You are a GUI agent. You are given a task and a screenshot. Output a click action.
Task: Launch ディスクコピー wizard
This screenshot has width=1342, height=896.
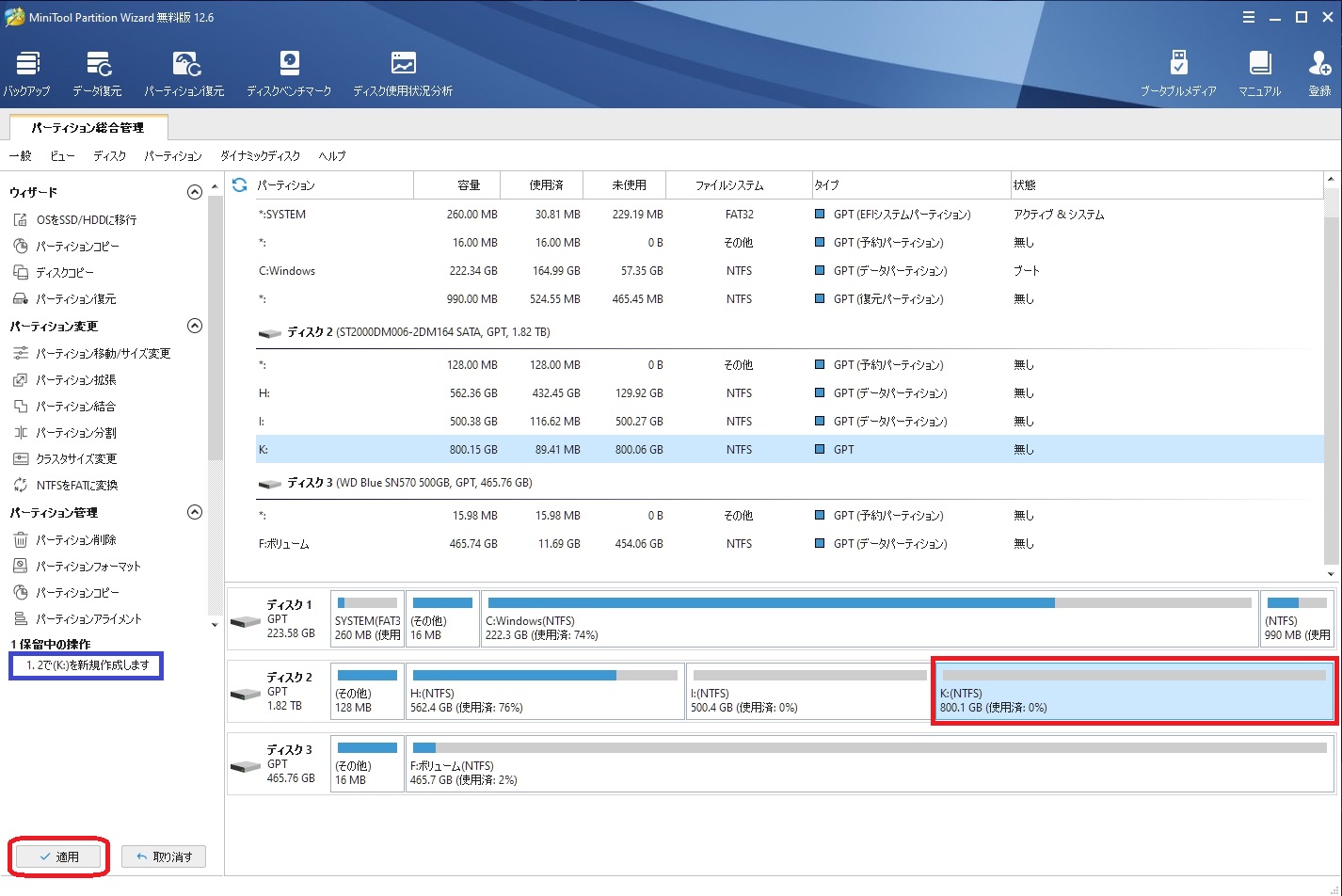54,272
